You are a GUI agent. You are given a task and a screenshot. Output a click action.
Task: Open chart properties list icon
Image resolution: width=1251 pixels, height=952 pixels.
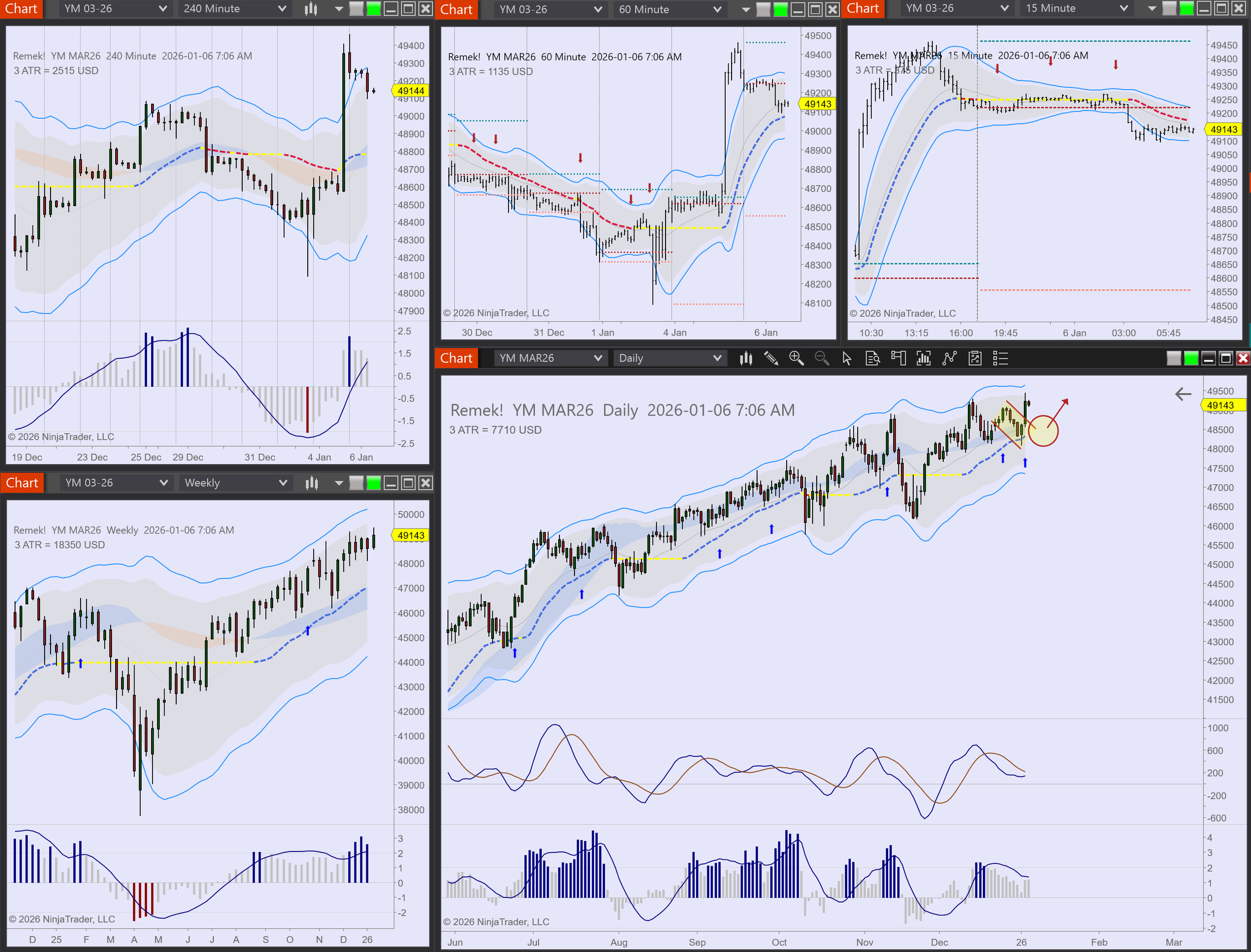pyautogui.click(x=1000, y=358)
